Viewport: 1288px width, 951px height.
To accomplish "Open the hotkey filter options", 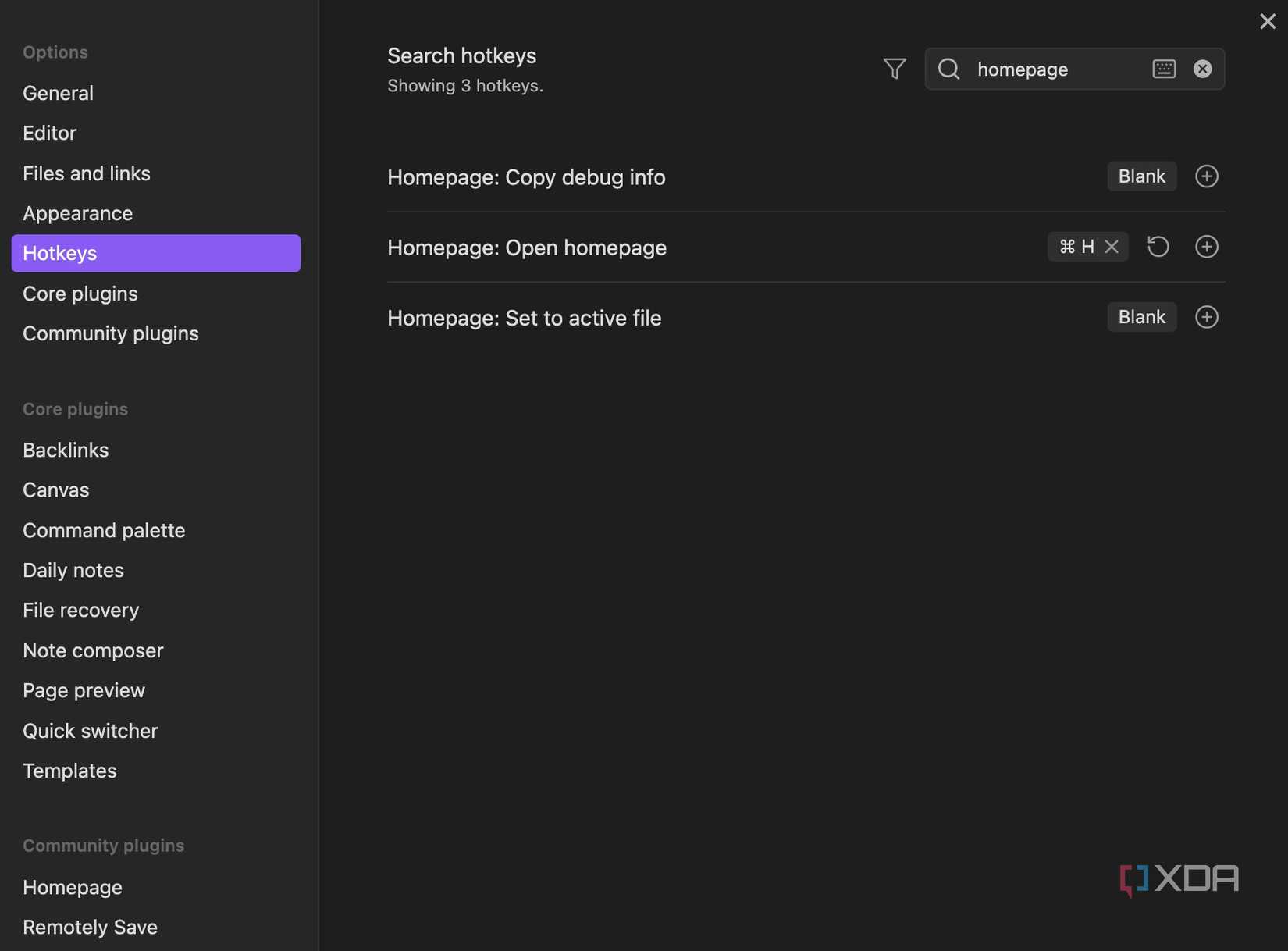I will (895, 69).
